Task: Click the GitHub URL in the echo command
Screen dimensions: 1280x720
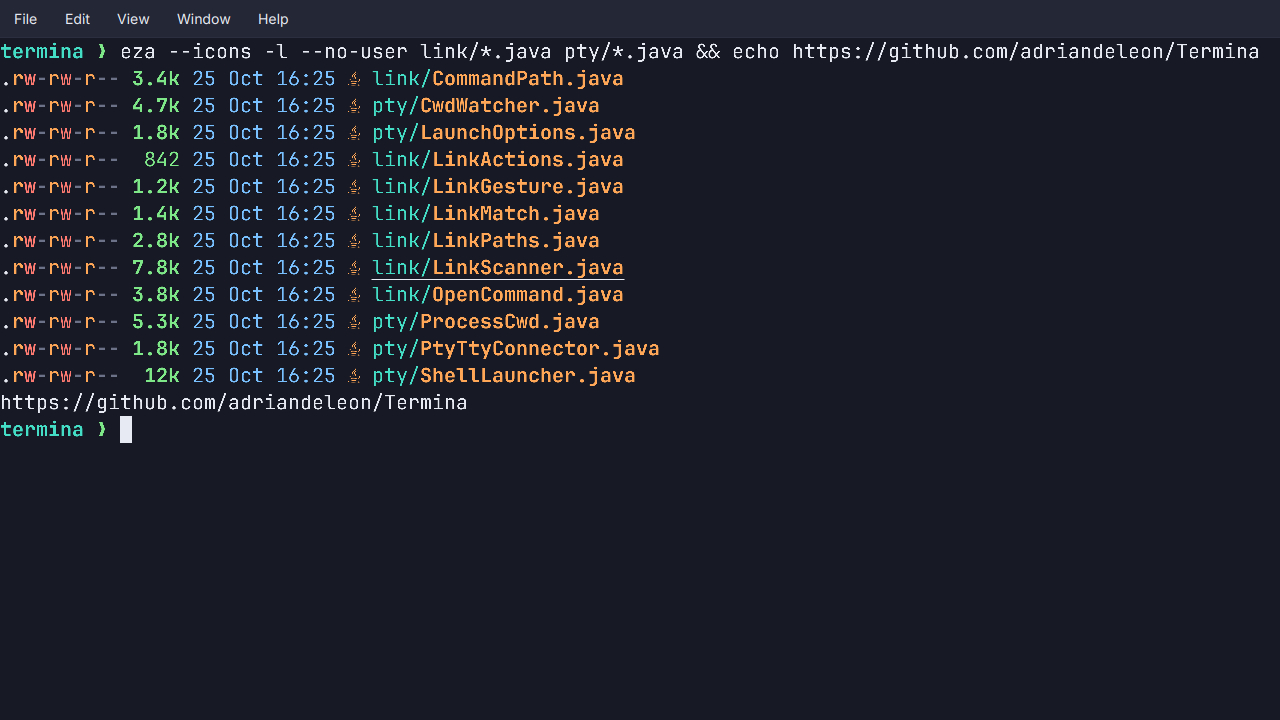Action: 1026,52
